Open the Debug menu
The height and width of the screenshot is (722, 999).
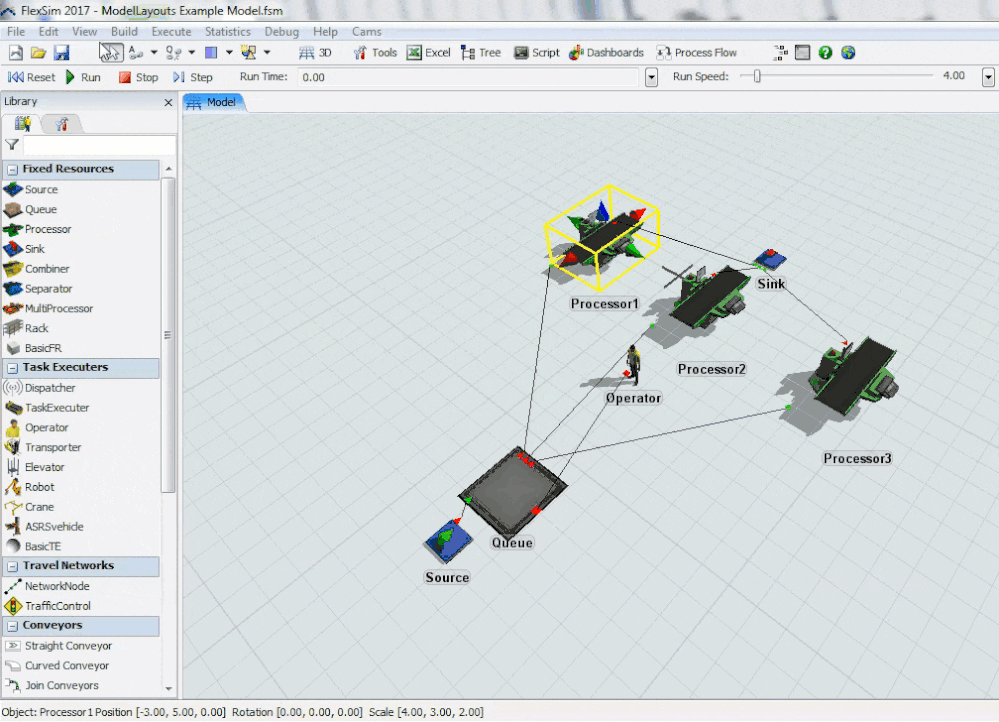[x=282, y=31]
